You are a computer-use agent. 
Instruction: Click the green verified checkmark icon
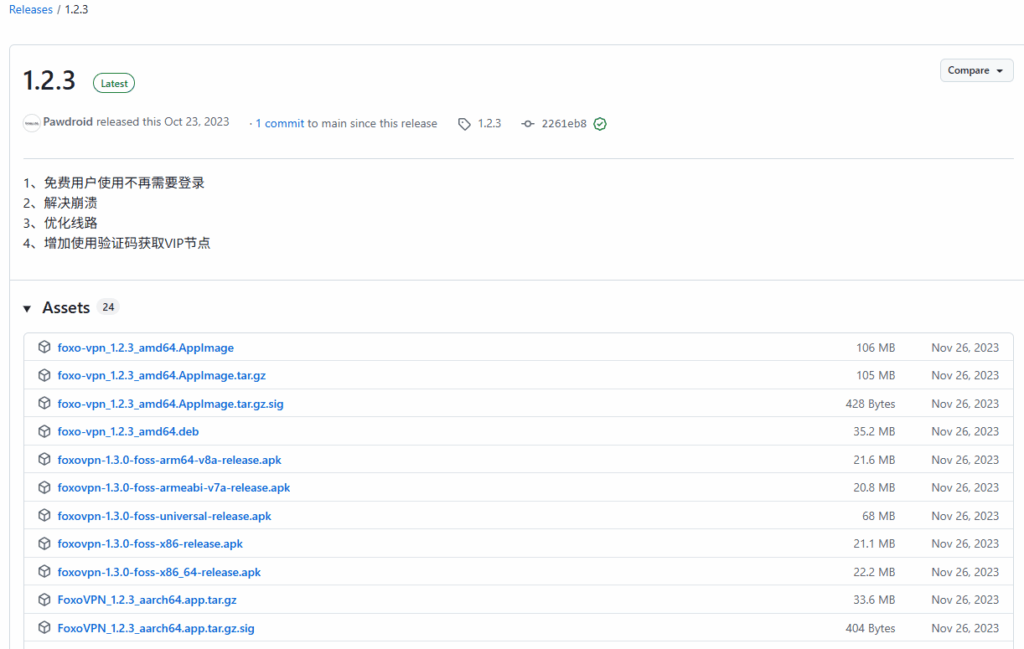coord(600,124)
